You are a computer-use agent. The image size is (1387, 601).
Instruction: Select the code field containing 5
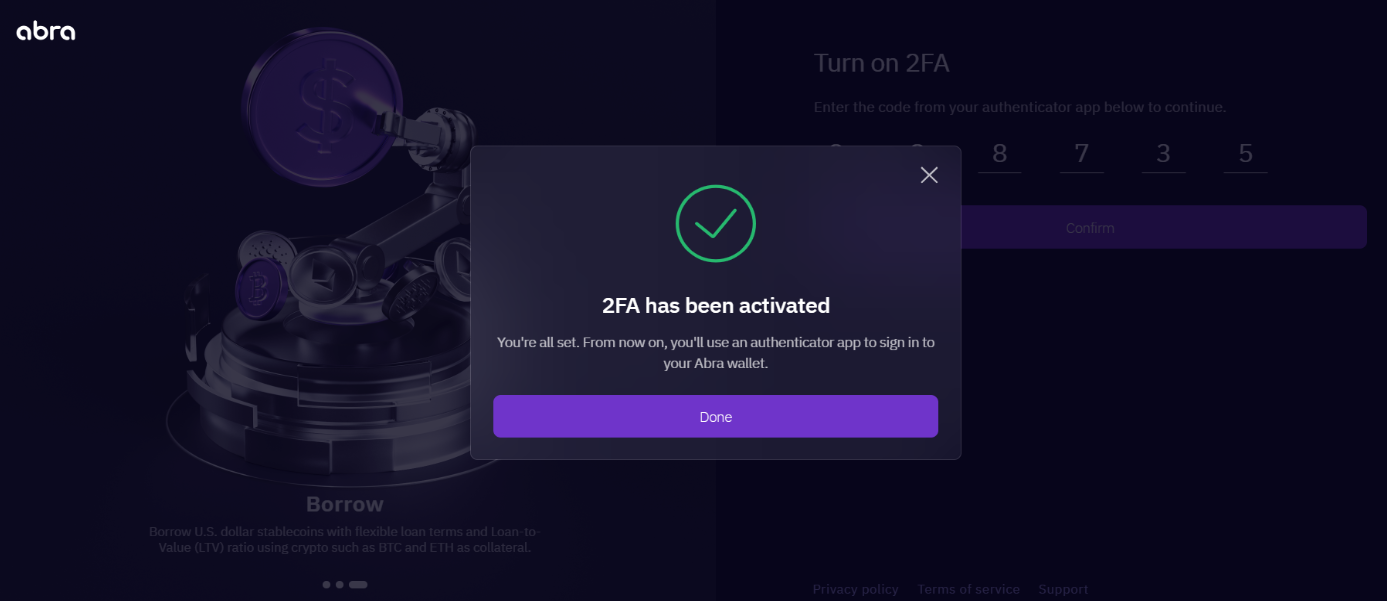(x=1245, y=154)
